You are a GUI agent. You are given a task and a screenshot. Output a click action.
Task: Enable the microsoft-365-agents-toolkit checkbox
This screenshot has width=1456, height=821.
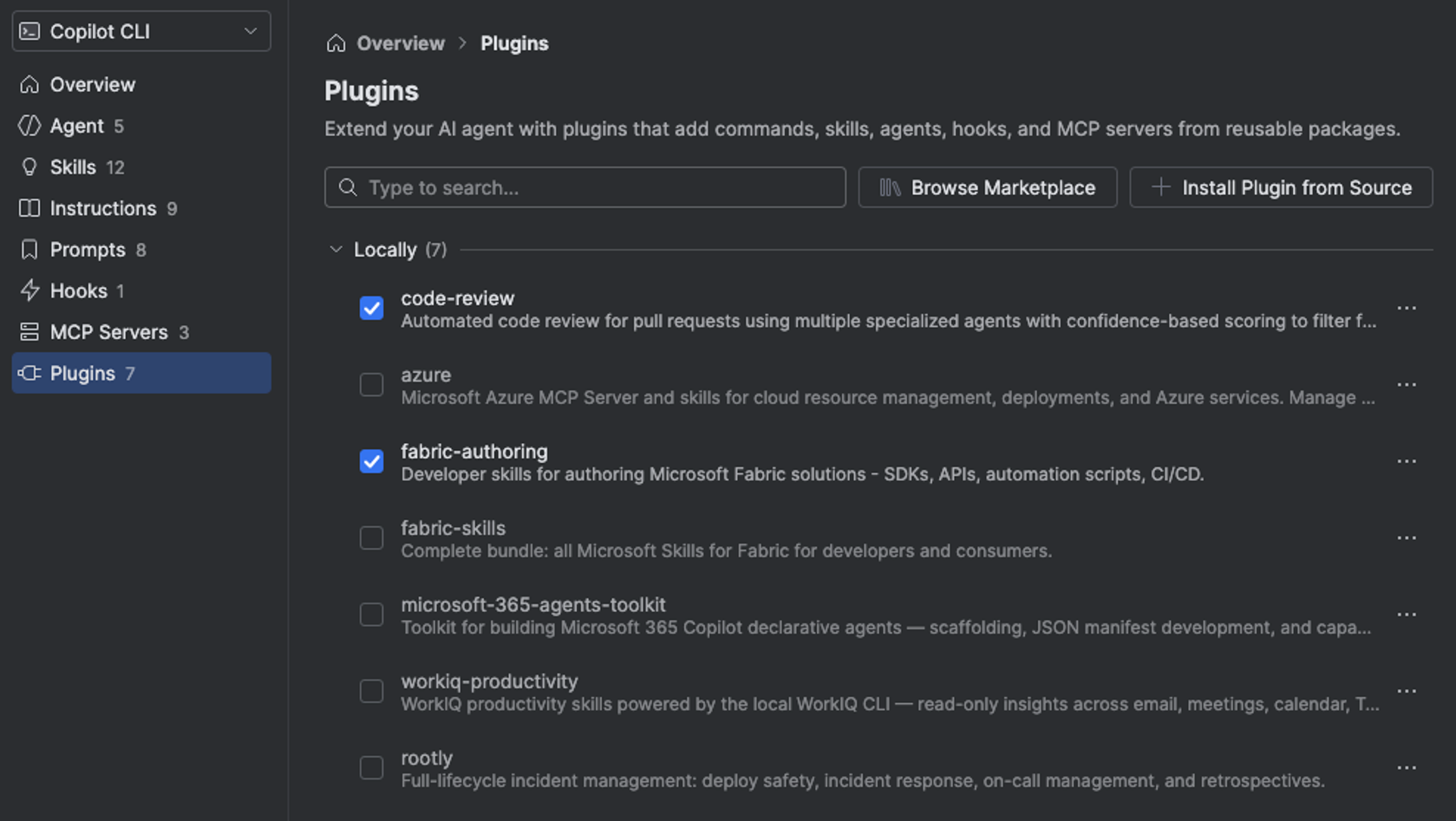(371, 615)
